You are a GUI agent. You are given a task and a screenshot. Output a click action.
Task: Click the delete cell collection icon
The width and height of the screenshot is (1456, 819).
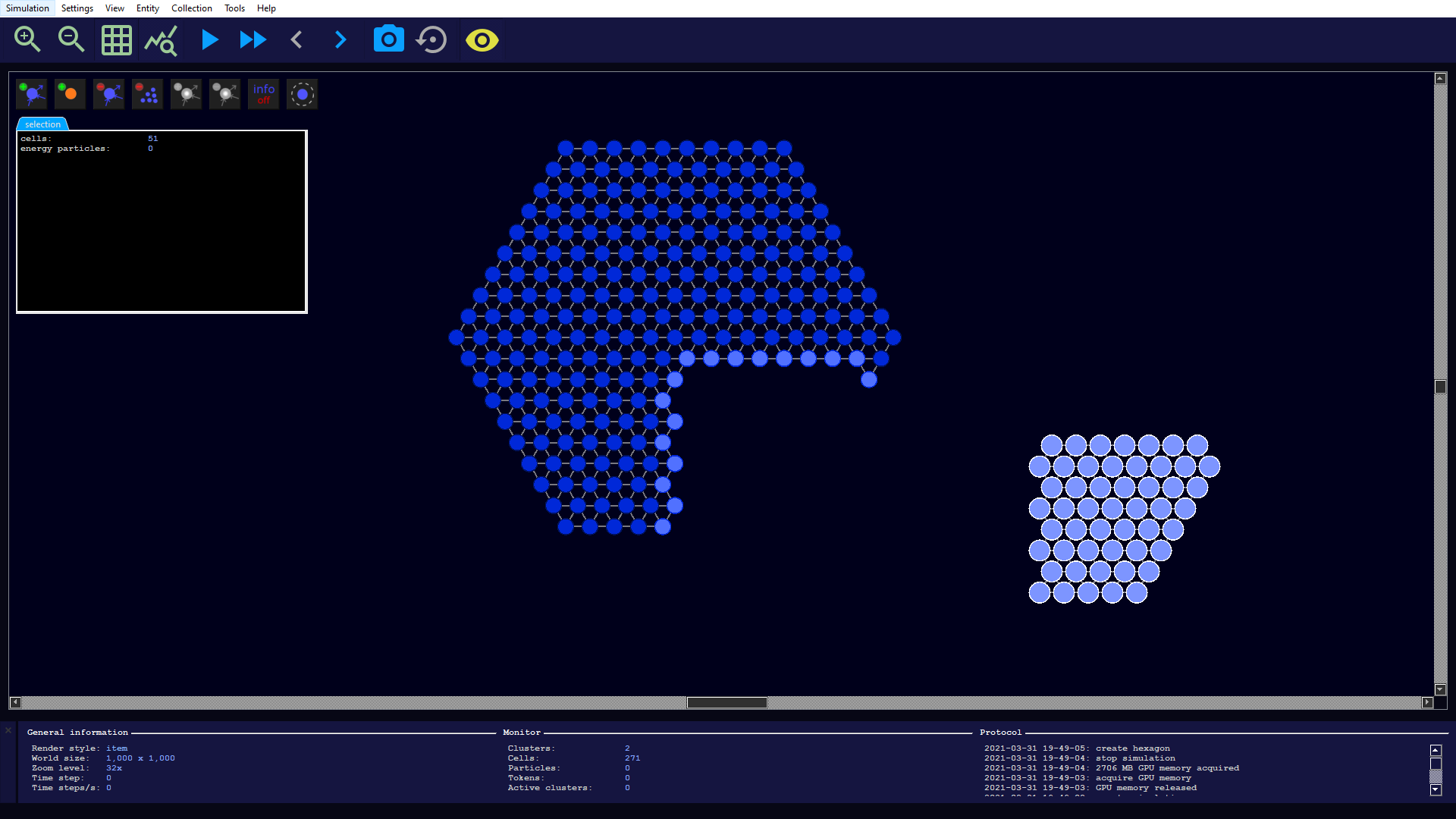pyautogui.click(x=147, y=94)
